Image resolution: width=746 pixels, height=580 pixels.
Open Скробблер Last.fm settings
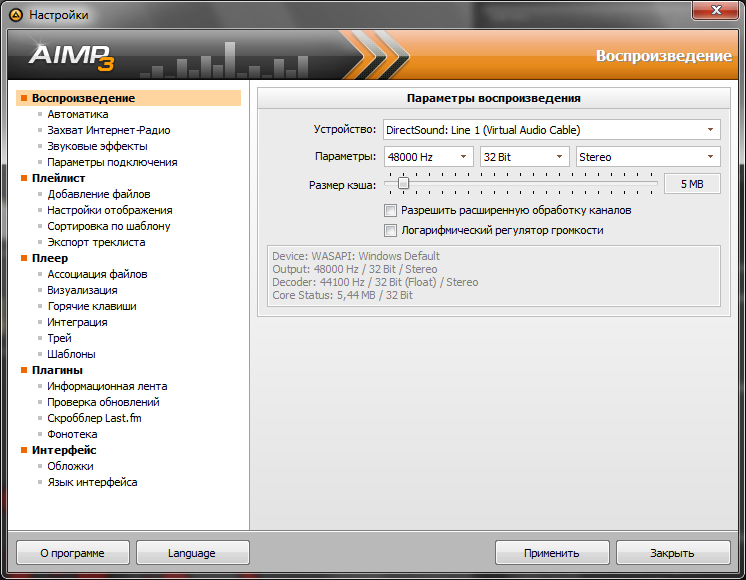[x=94, y=418]
